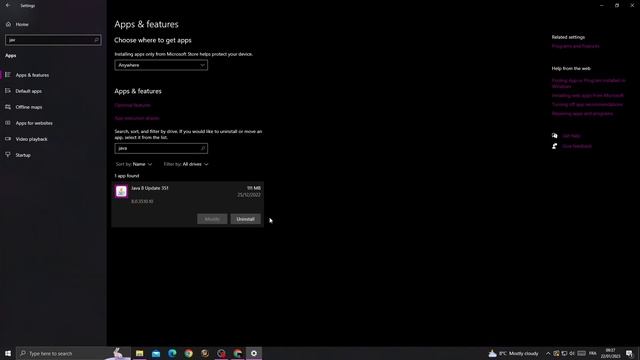Show hidden system tray icons chevron
The width and height of the screenshot is (640, 360).
pos(548,353)
